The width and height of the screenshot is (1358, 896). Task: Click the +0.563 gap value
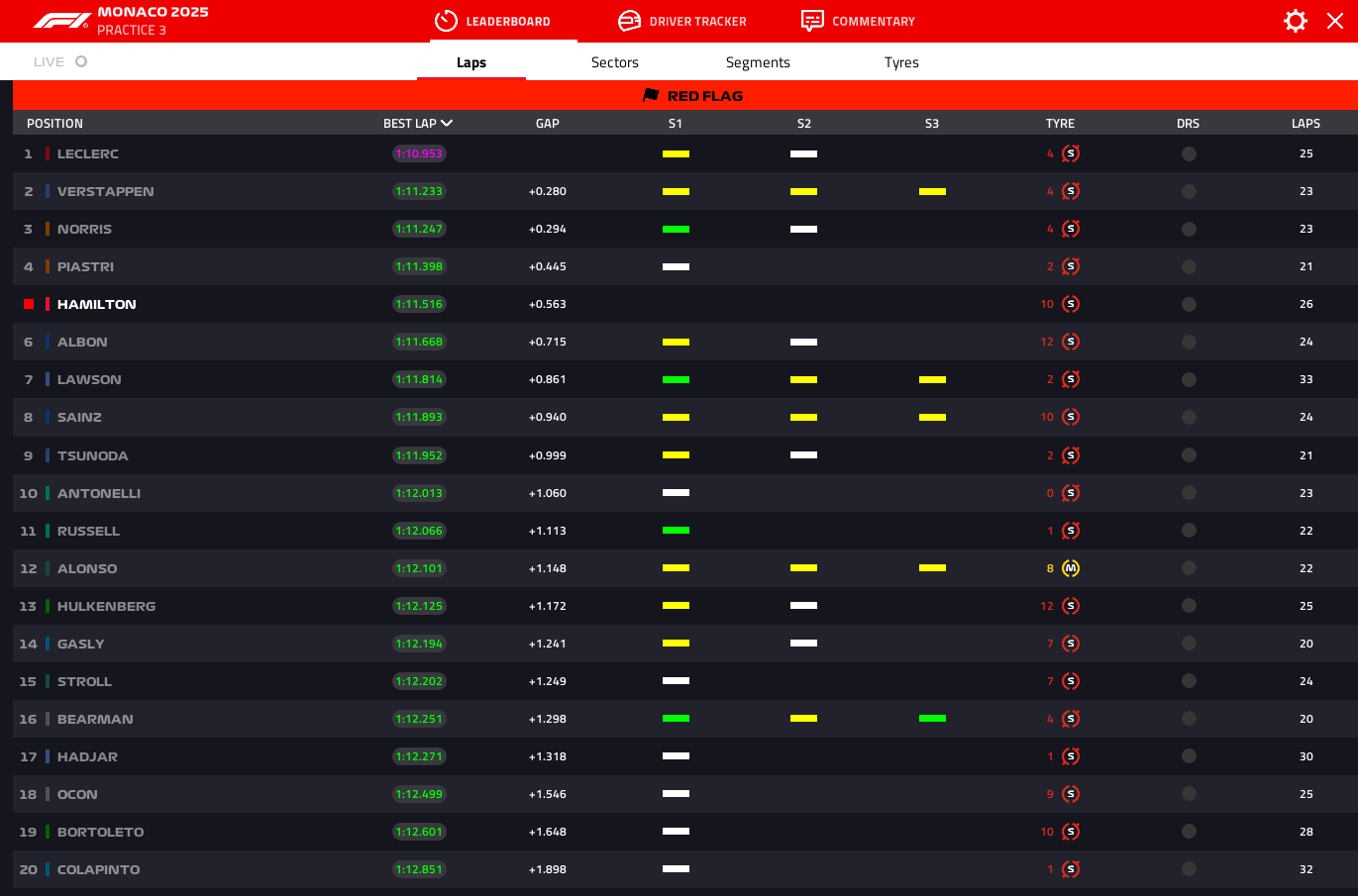click(x=548, y=304)
